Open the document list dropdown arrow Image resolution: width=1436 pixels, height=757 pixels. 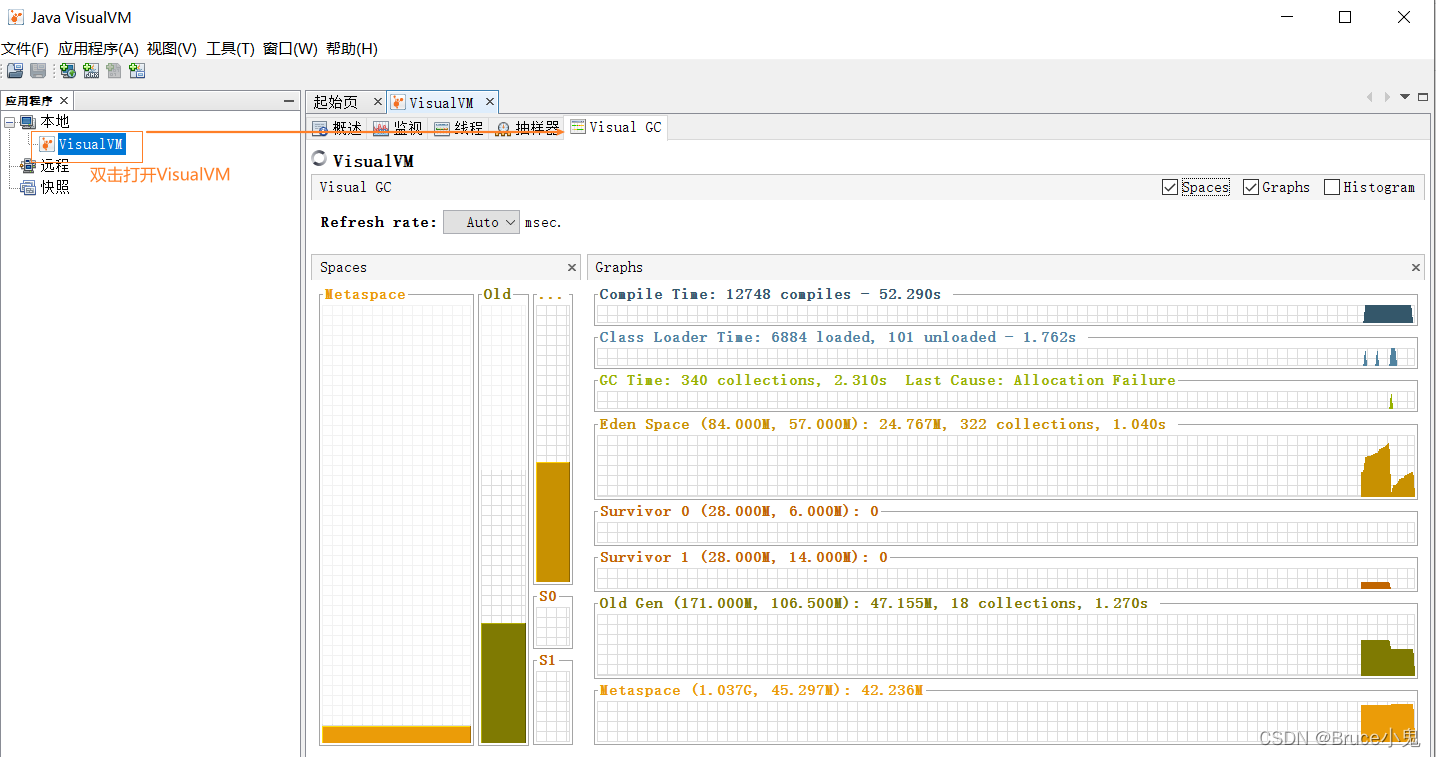1405,97
